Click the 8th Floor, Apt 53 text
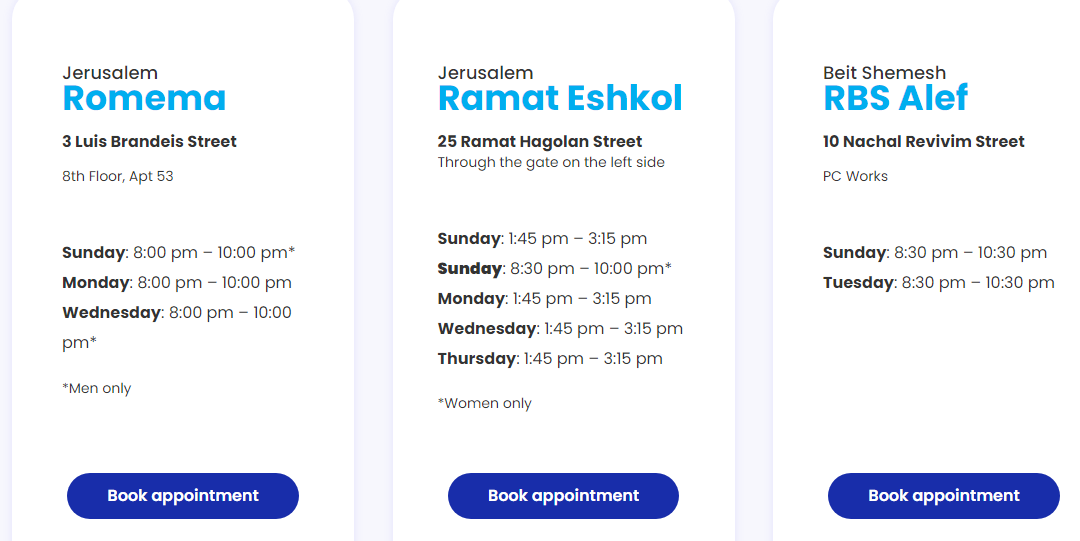Viewport: 1080px width, 541px height. coord(118,177)
